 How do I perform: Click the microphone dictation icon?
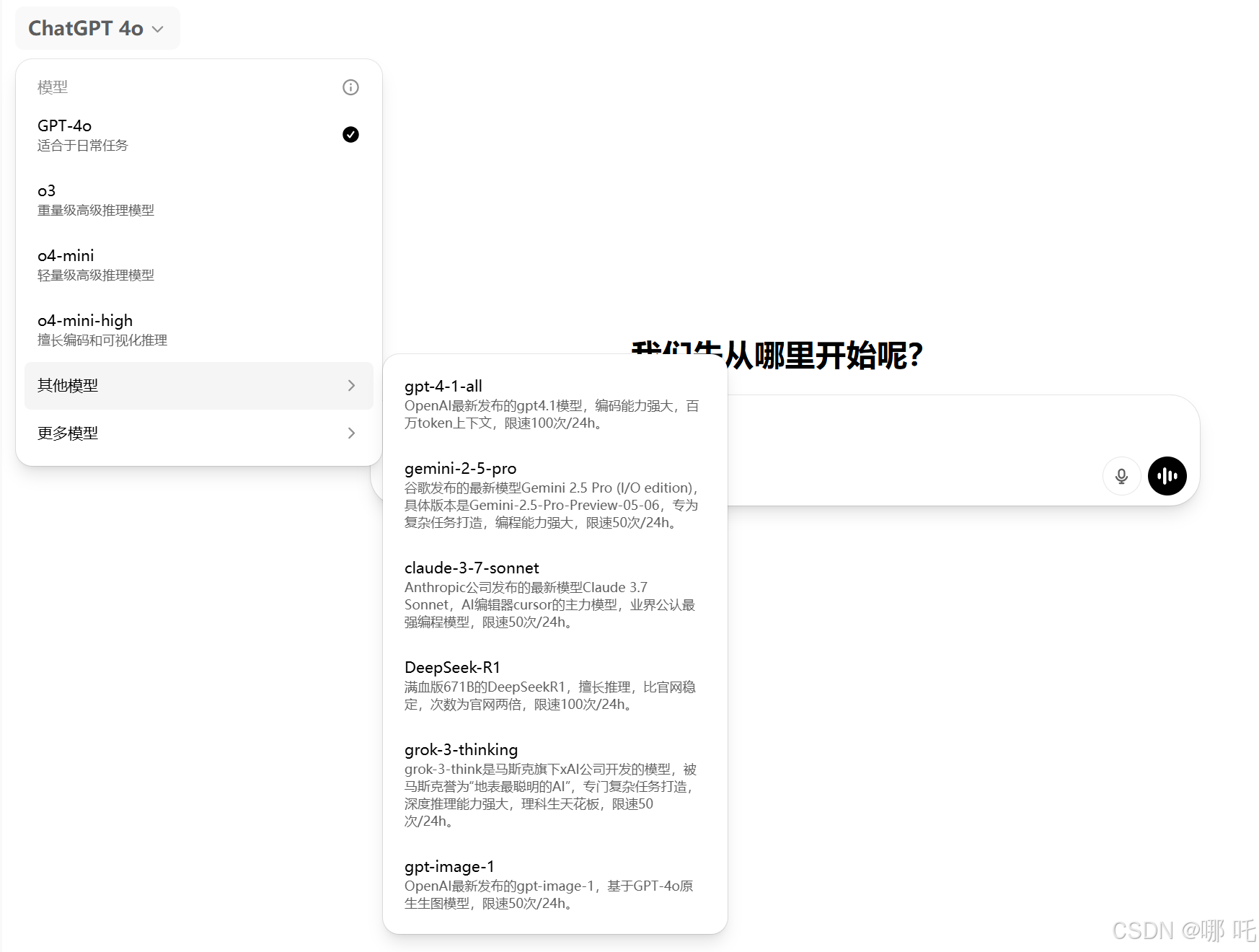point(1121,476)
